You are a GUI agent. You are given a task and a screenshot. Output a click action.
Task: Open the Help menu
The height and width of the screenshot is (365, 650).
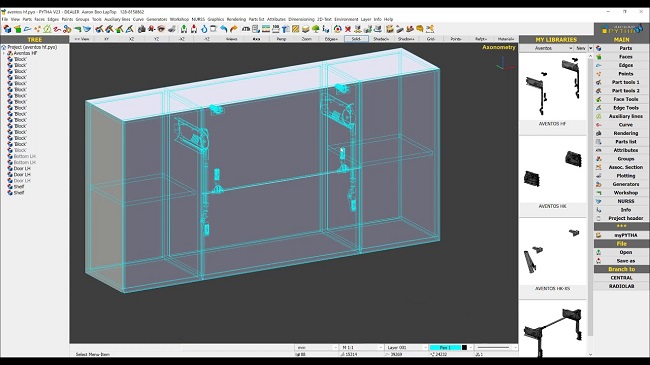pyautogui.click(x=388, y=19)
